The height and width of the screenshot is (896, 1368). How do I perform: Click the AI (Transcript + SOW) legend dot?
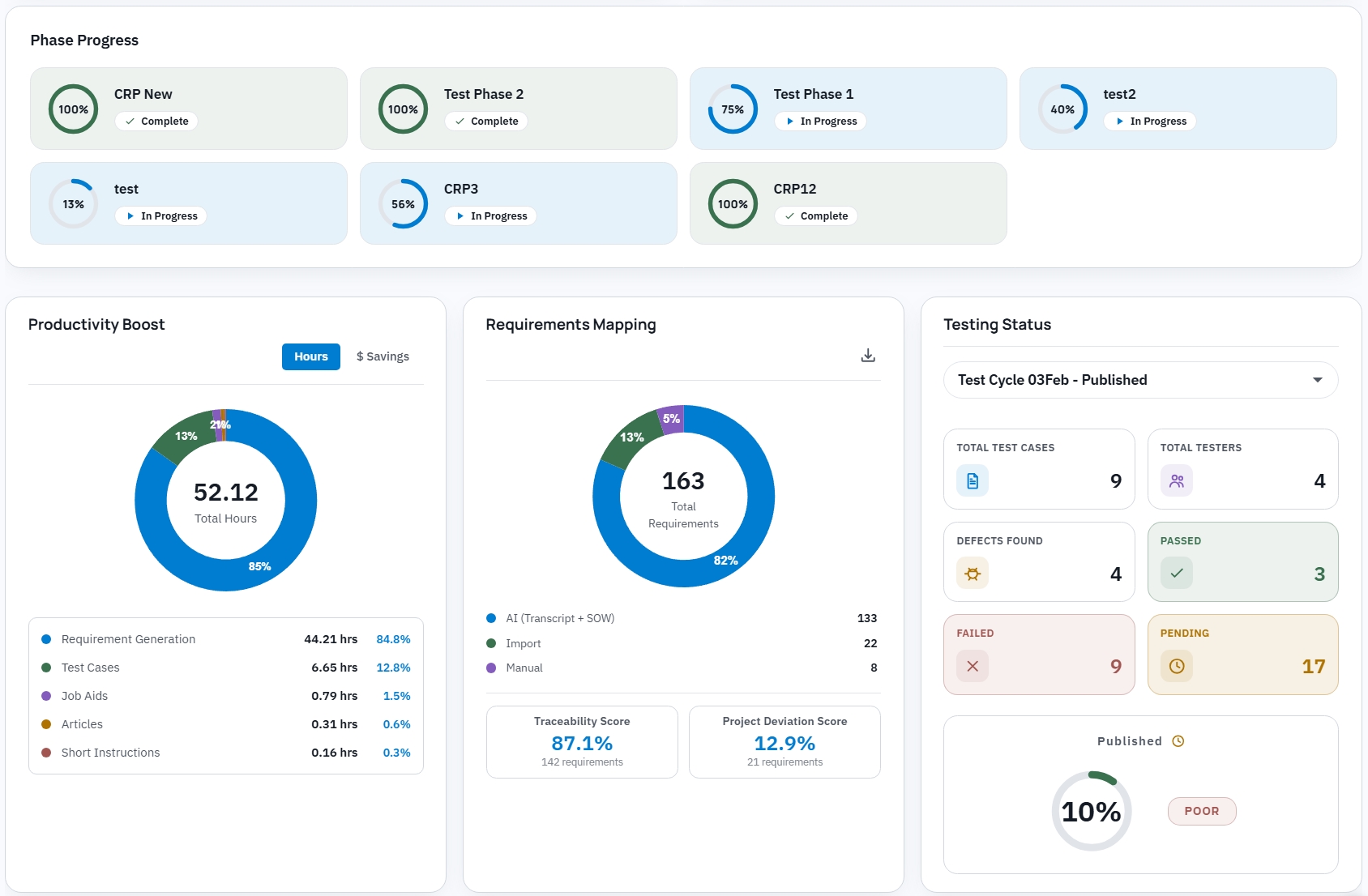click(491, 618)
